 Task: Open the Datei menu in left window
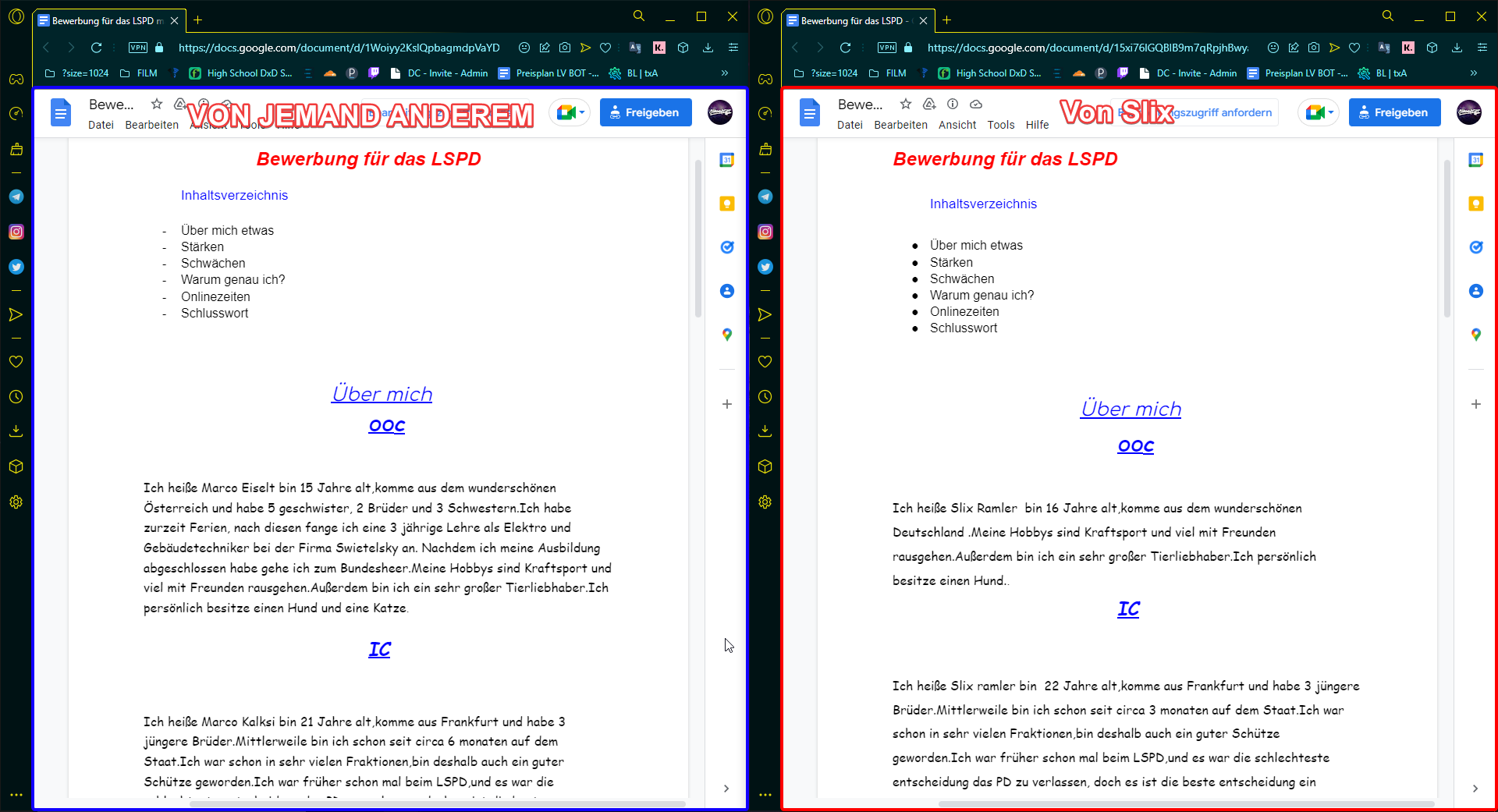(x=101, y=125)
